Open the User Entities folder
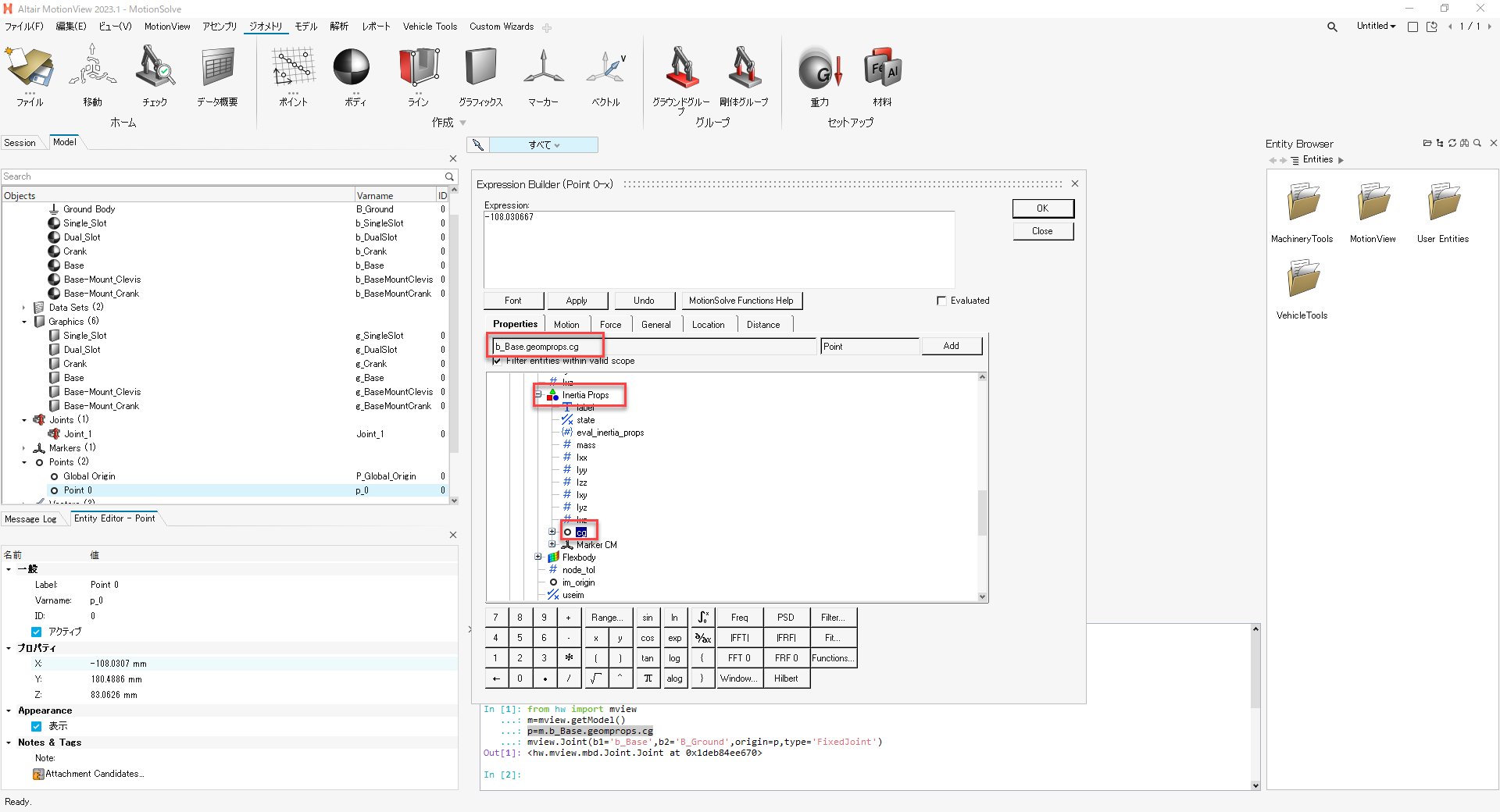The image size is (1500, 812). pos(1443,212)
